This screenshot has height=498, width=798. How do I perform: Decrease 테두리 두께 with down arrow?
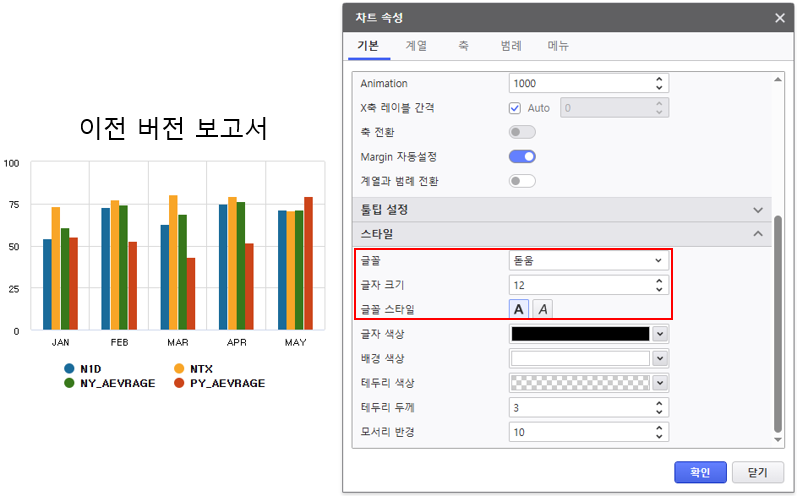point(659,412)
